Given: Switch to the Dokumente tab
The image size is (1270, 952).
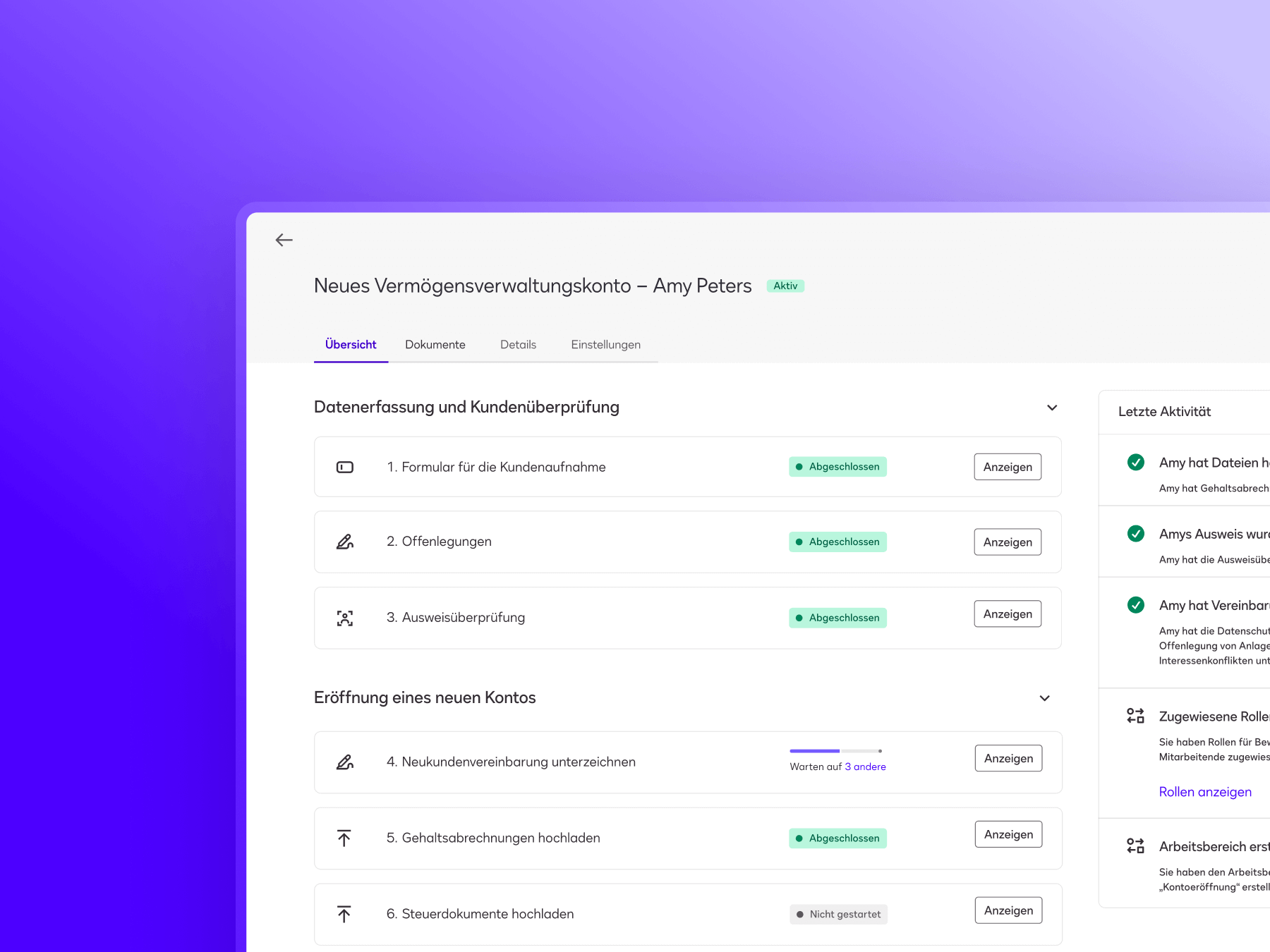Looking at the screenshot, I should (435, 345).
